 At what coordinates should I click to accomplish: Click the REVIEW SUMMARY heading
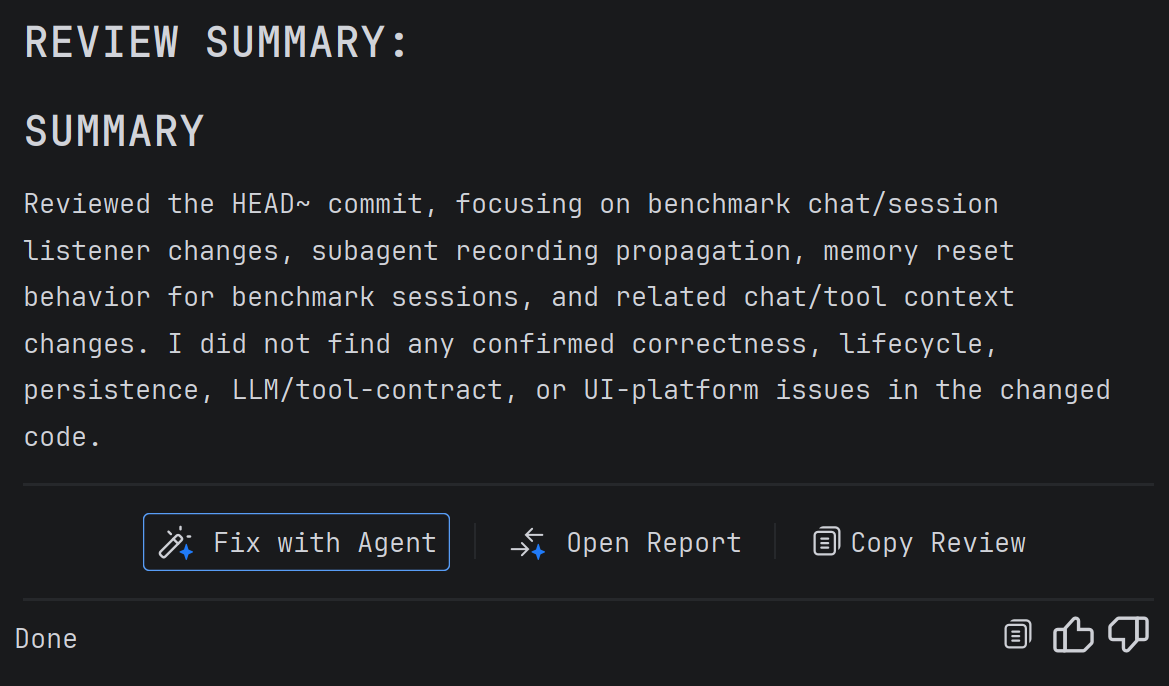click(216, 42)
